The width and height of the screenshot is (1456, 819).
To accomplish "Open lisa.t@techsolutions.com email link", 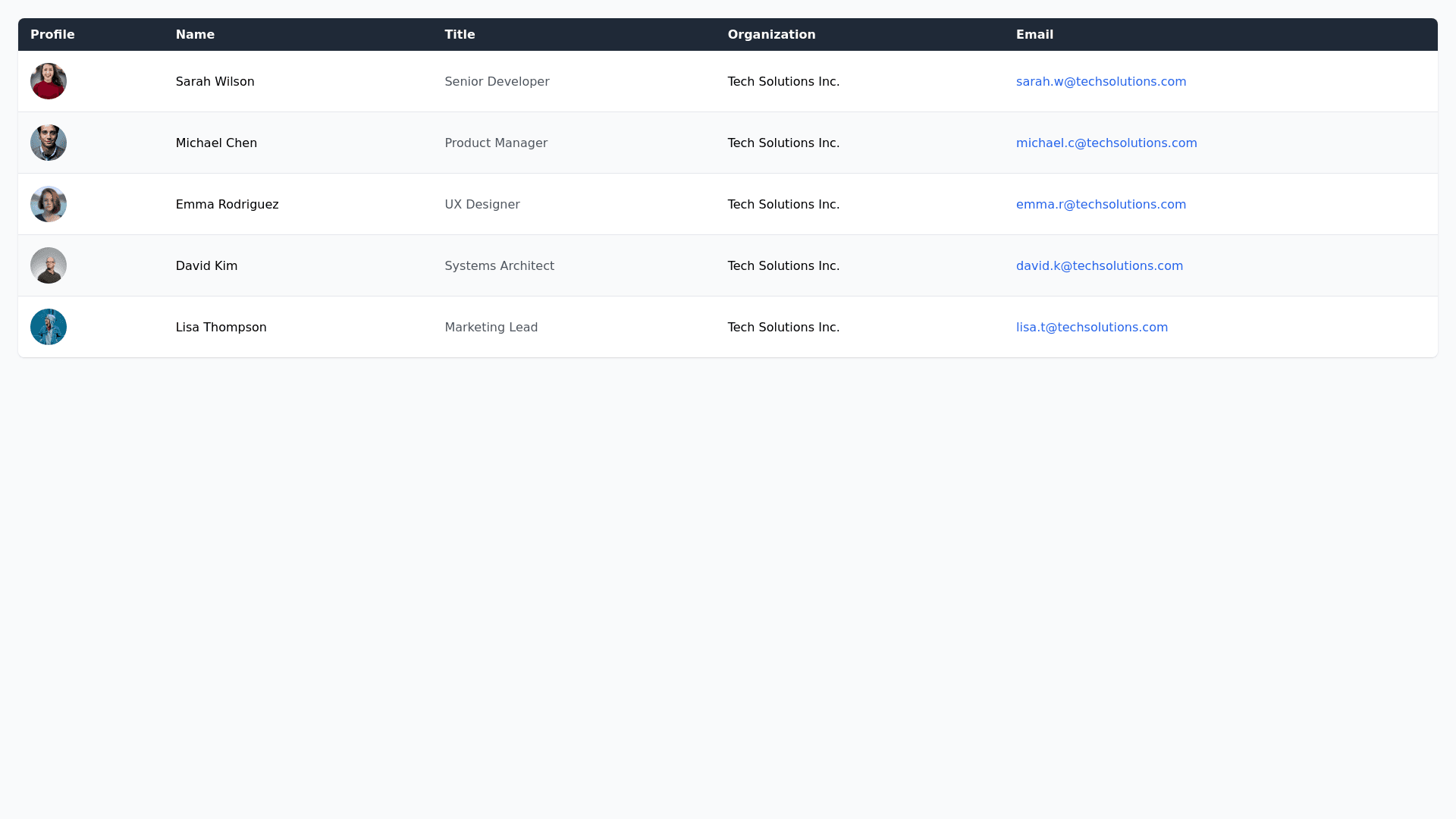I will click(x=1092, y=327).
